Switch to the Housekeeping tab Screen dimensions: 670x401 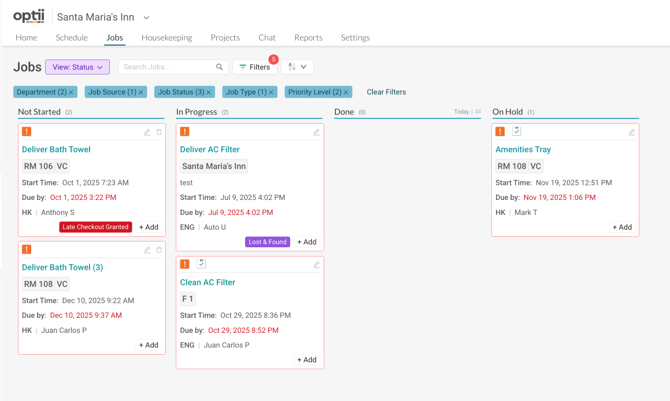click(166, 37)
